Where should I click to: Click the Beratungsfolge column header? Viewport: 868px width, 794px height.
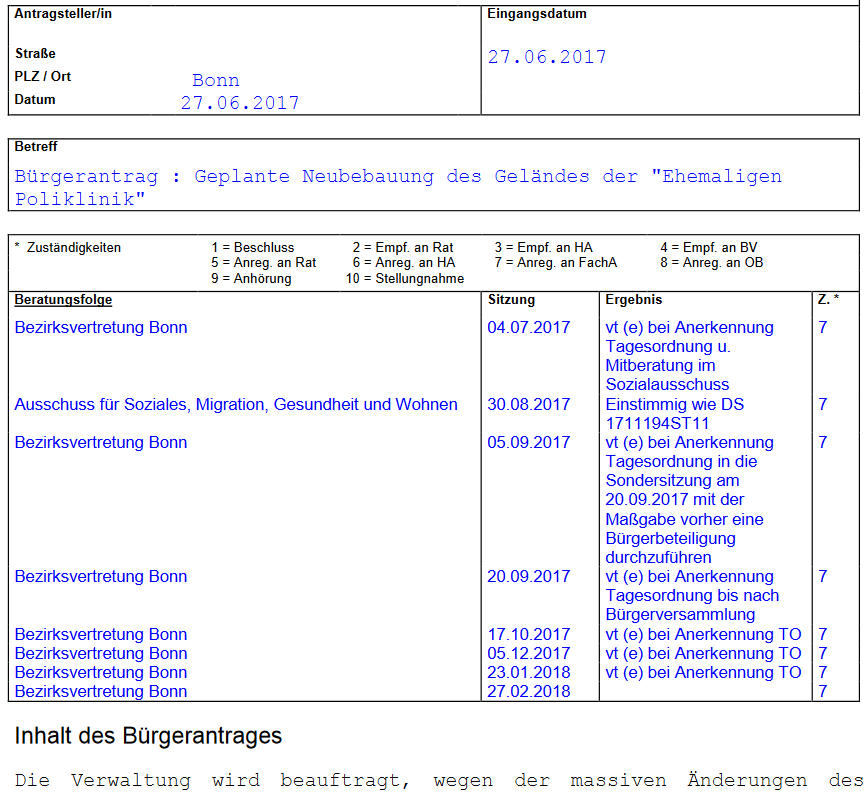click(63, 300)
